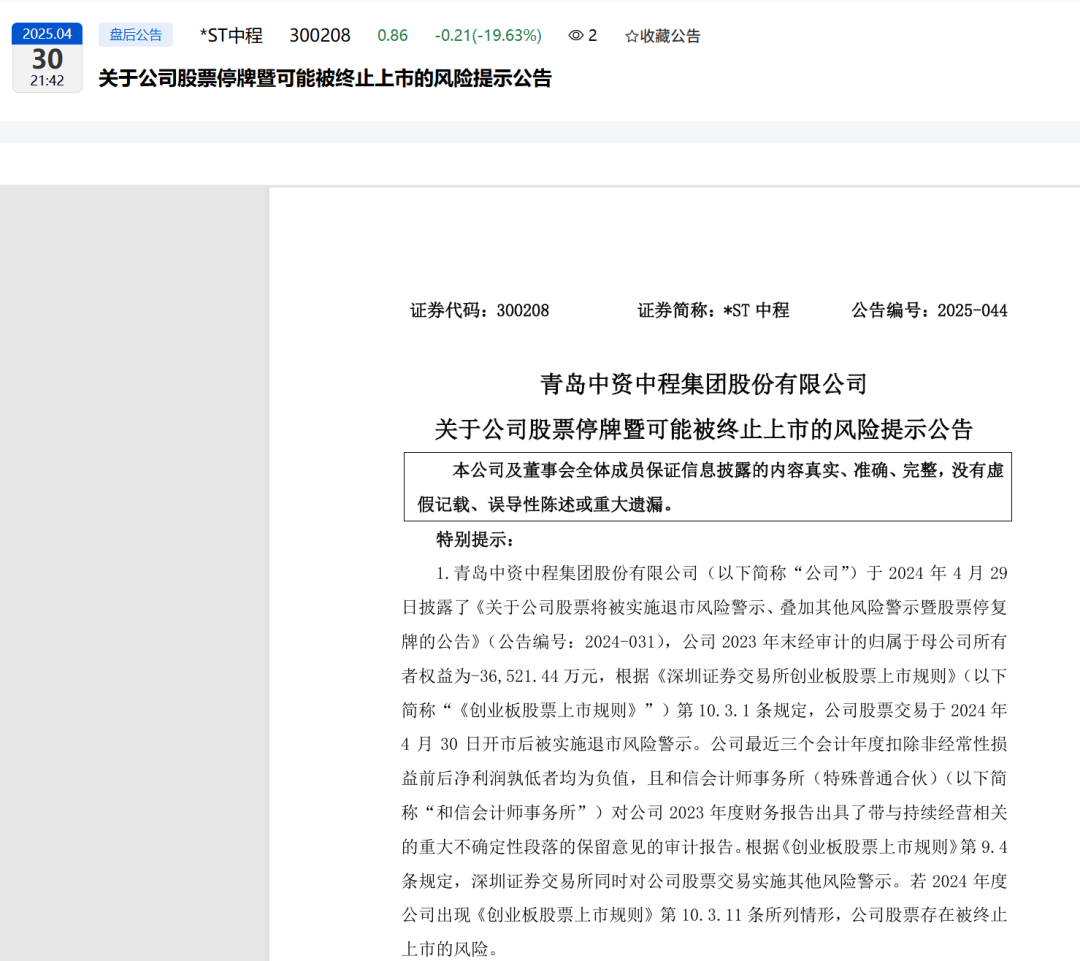Viewport: 1080px width, 961px height.
Task: Click the eye view-count icon
Action: [575, 36]
